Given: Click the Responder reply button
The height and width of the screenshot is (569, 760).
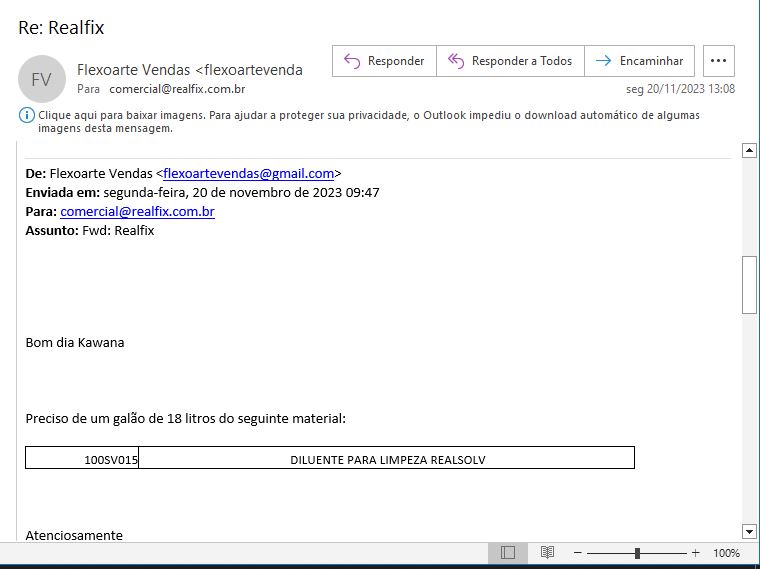Looking at the screenshot, I should pos(384,61).
